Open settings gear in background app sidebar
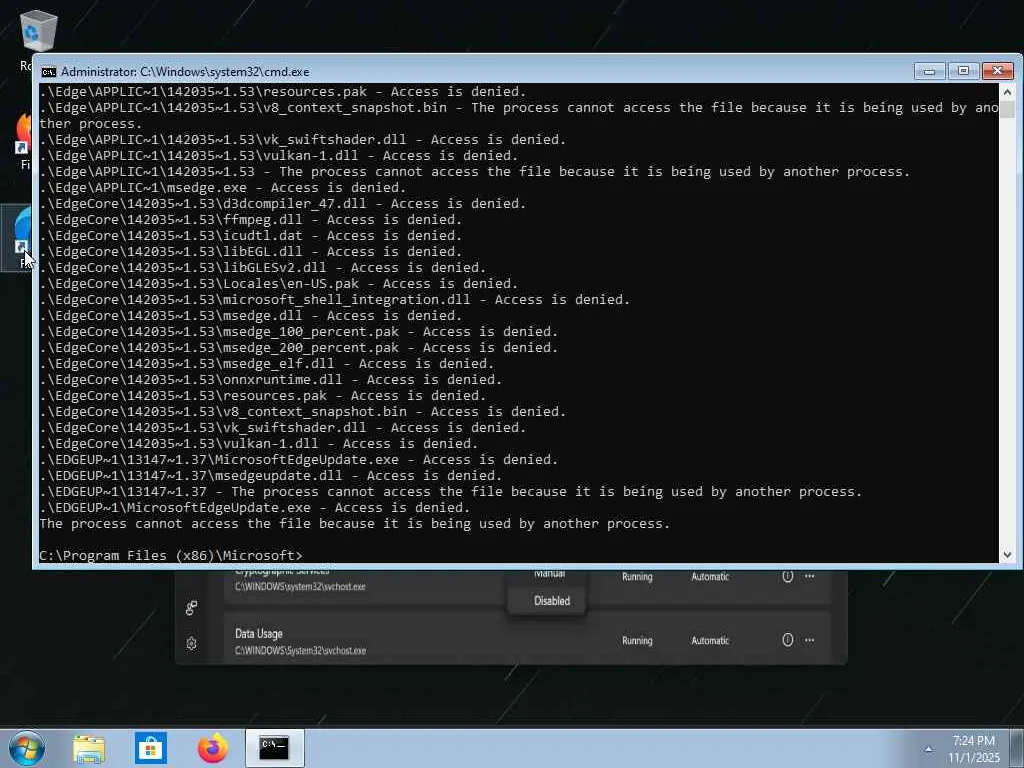 [x=191, y=643]
